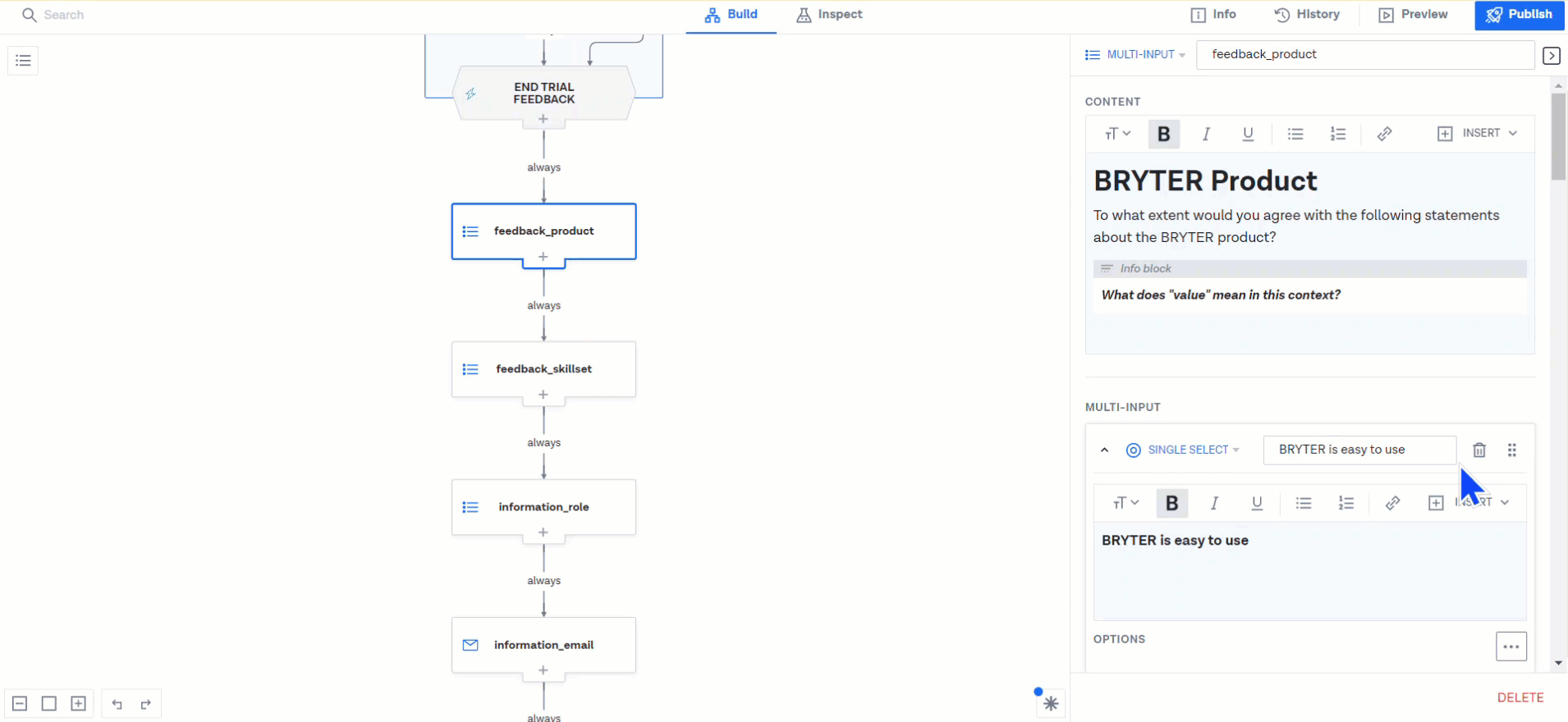Click scrollbar up arrow in right panel
Screen dimensions: 1568x722
coord(1558,85)
